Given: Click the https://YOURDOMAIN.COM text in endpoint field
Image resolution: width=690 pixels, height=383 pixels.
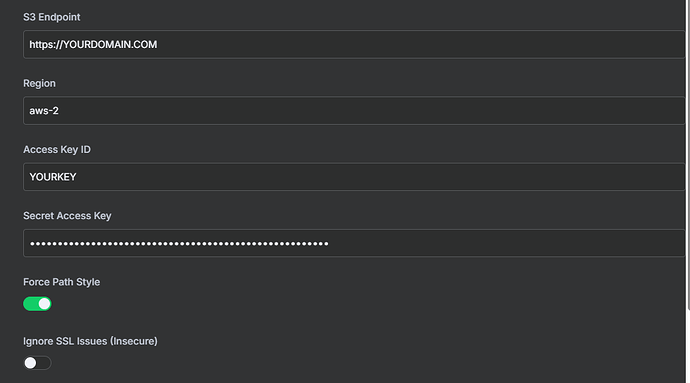Looking at the screenshot, I should coord(93,44).
